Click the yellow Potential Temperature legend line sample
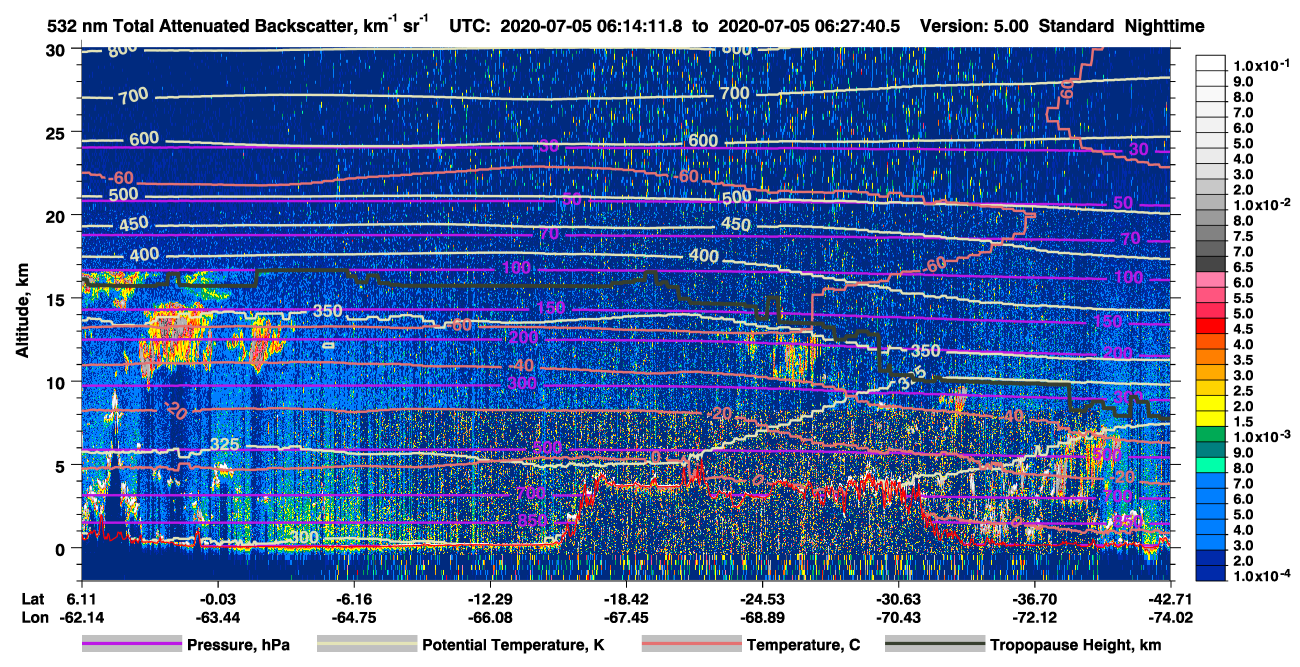The width and height of the screenshot is (1300, 667). click(x=366, y=645)
